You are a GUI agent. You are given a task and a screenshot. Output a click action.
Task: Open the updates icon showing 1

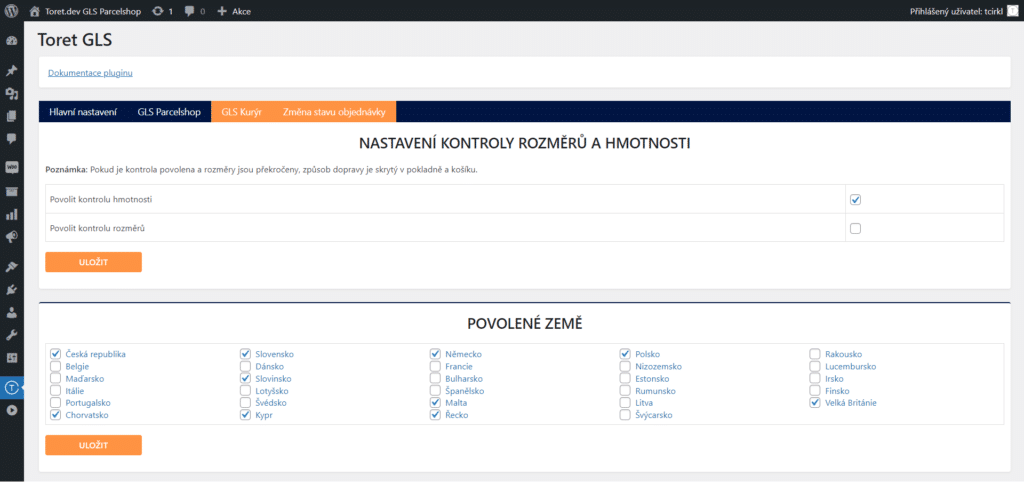click(158, 11)
